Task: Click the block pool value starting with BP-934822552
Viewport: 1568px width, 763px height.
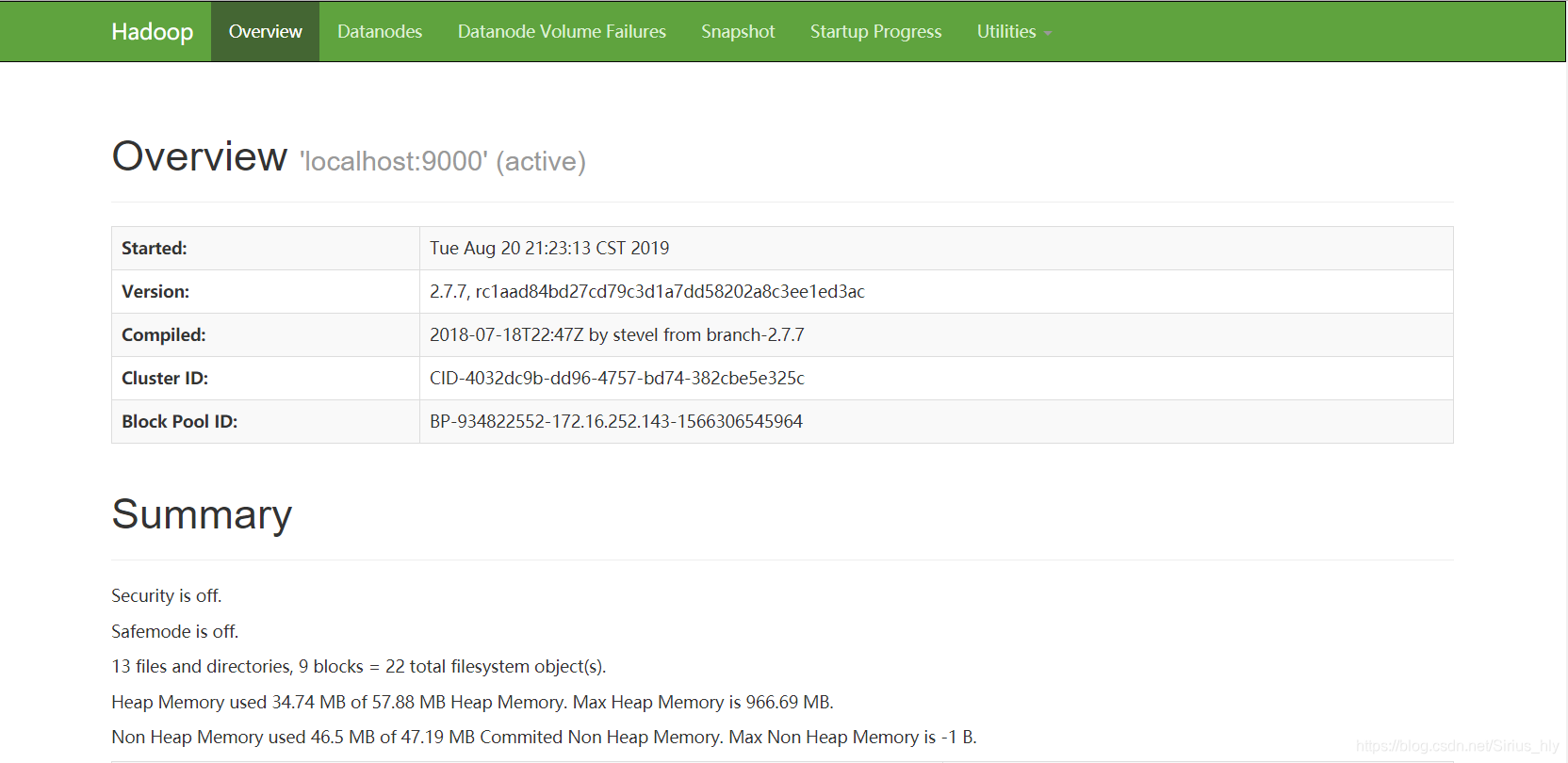Action: pos(616,422)
